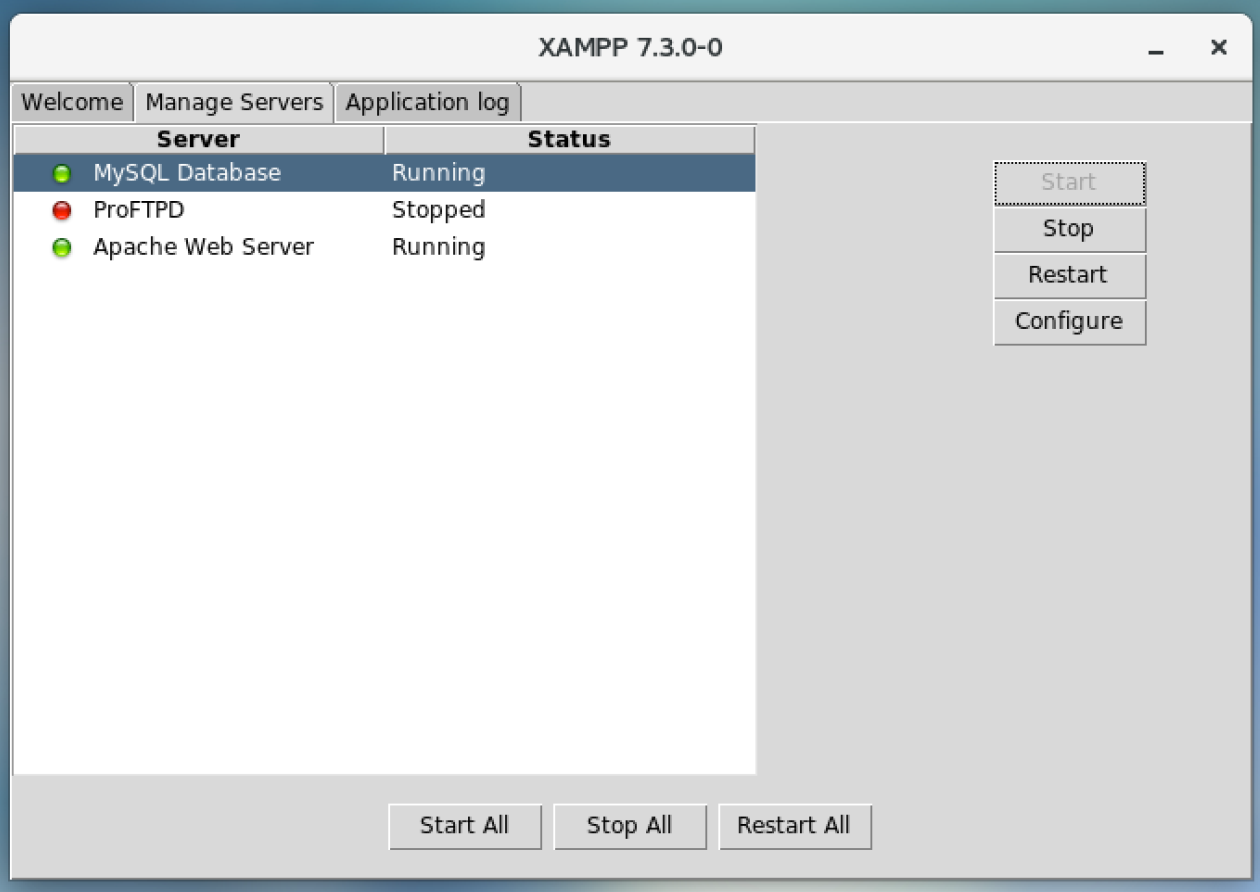Select the MySQL Database row
The width and height of the screenshot is (1260, 892).
tap(384, 173)
